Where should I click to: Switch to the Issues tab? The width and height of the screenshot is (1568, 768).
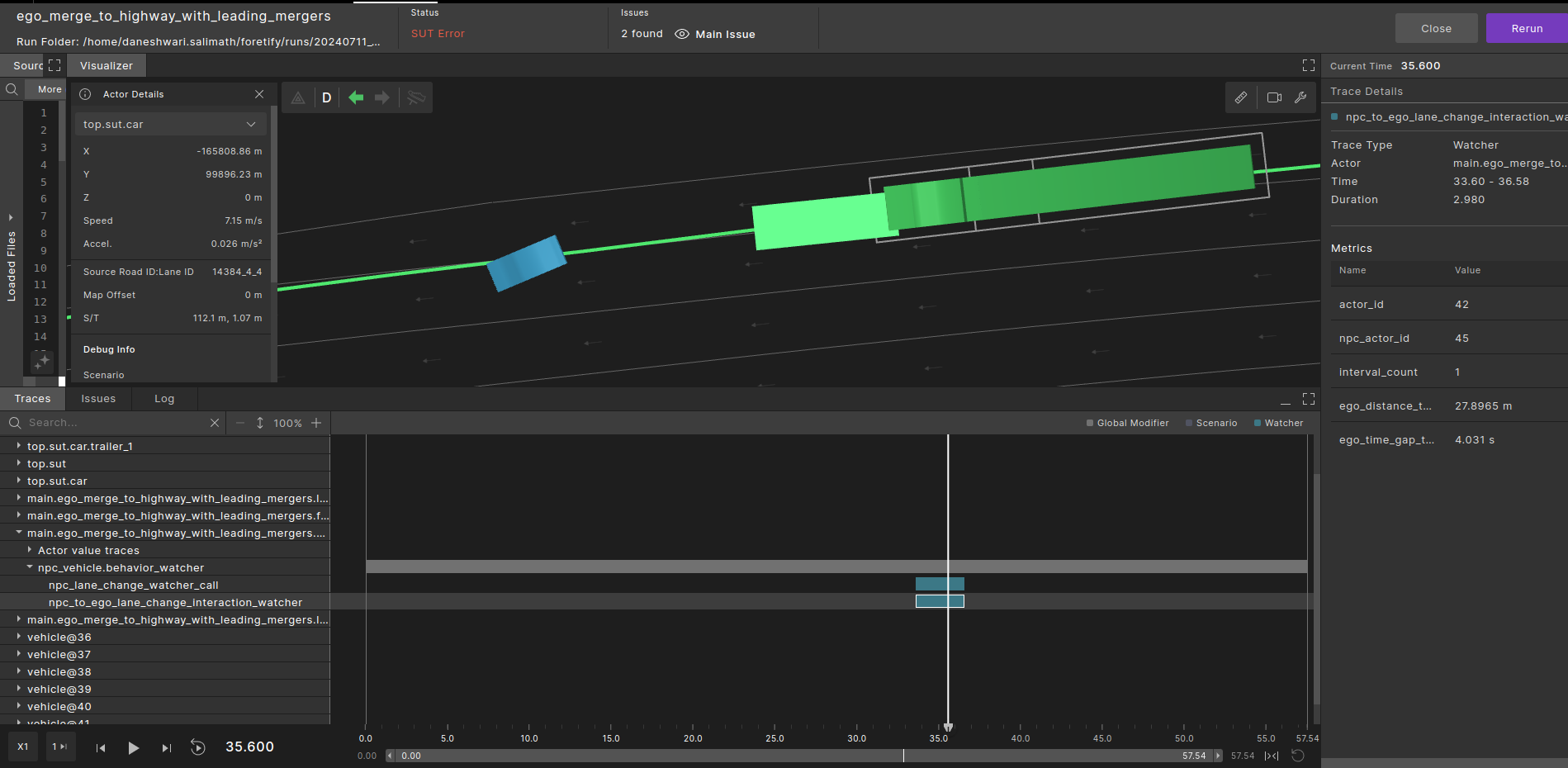click(x=98, y=399)
